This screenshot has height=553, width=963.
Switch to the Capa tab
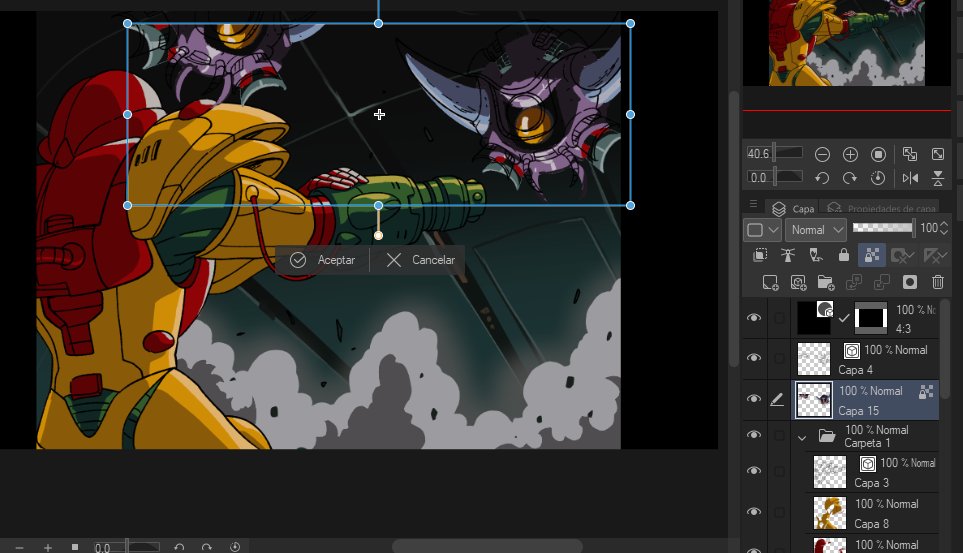793,208
